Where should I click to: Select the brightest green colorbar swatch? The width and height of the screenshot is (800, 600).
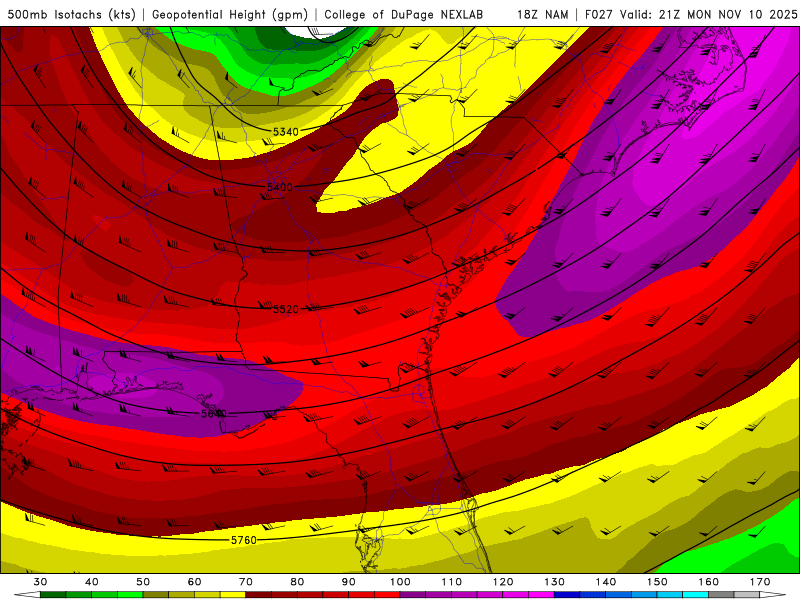click(130, 594)
